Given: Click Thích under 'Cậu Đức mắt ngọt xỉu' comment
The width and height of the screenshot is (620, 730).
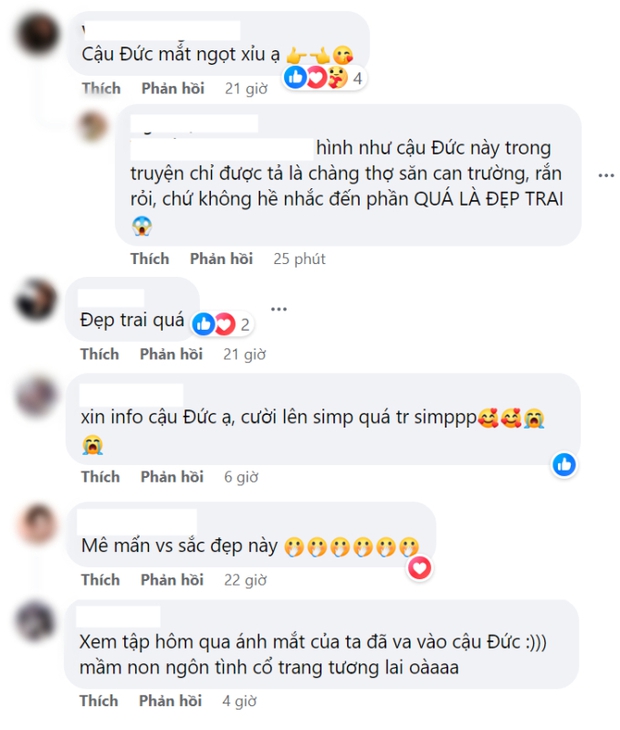Looking at the screenshot, I should 101,88.
